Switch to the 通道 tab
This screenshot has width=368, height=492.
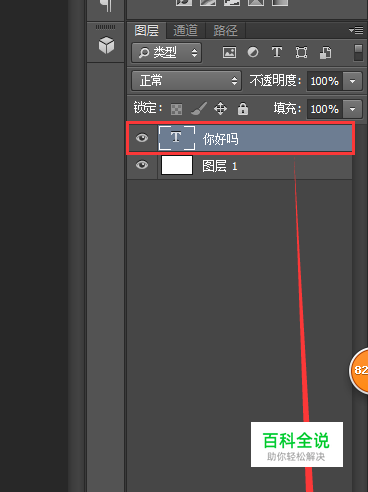(x=186, y=31)
